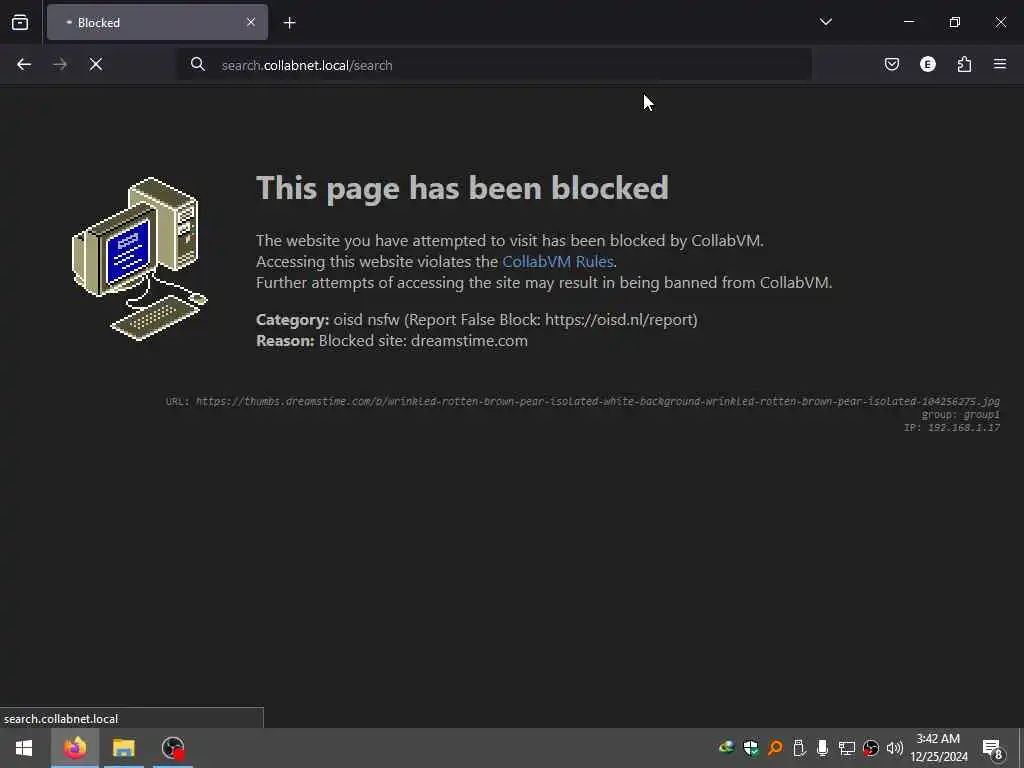Expand the list all tabs chevron
The image size is (1024, 768).
(825, 22)
